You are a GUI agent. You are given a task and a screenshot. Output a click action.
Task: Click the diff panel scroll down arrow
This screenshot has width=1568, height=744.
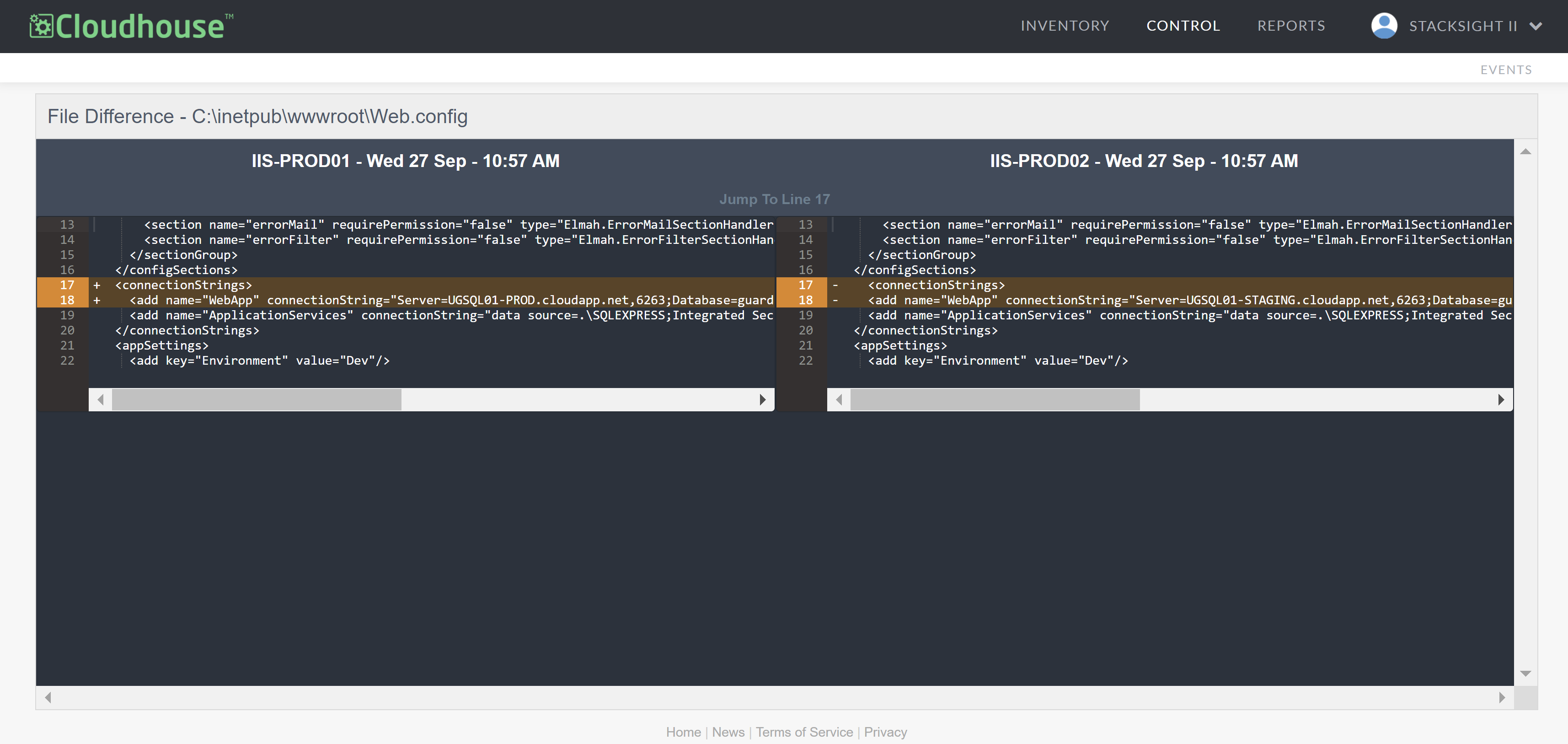point(1525,674)
